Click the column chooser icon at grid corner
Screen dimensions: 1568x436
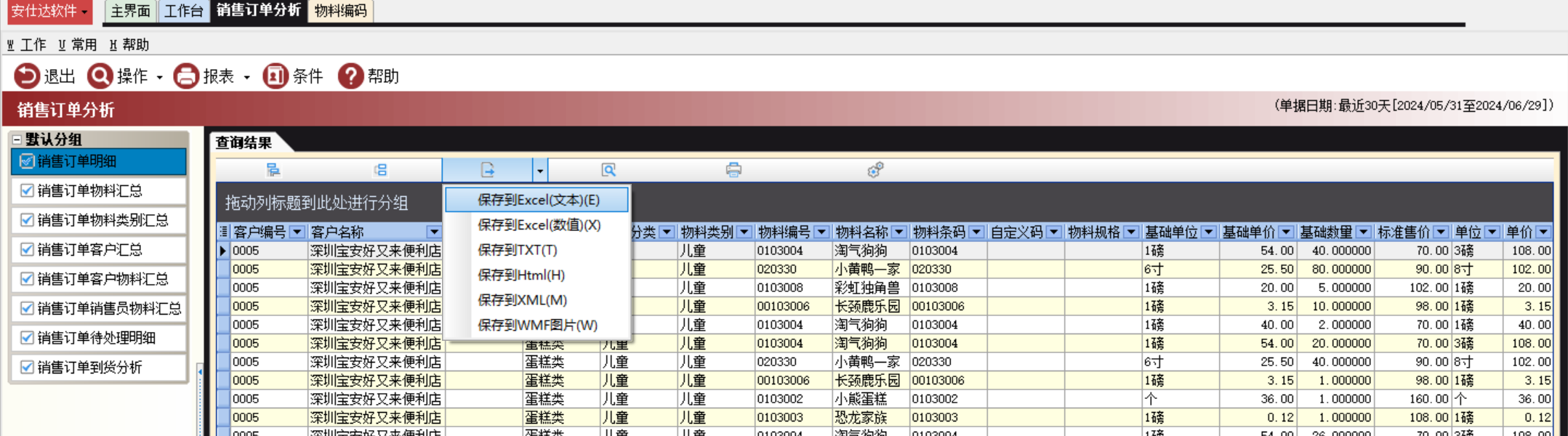pos(224,232)
